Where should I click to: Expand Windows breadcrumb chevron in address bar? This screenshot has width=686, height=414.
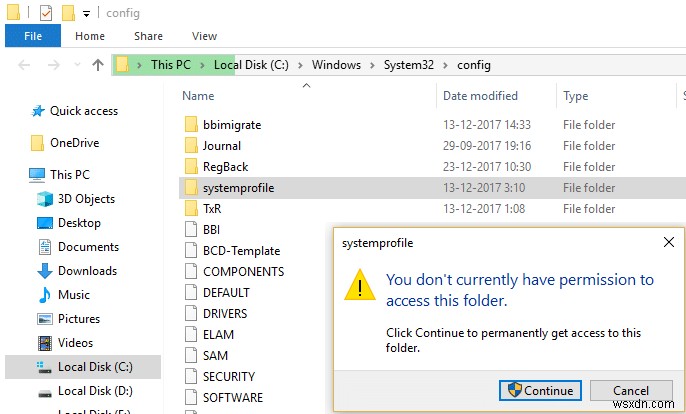[372, 65]
